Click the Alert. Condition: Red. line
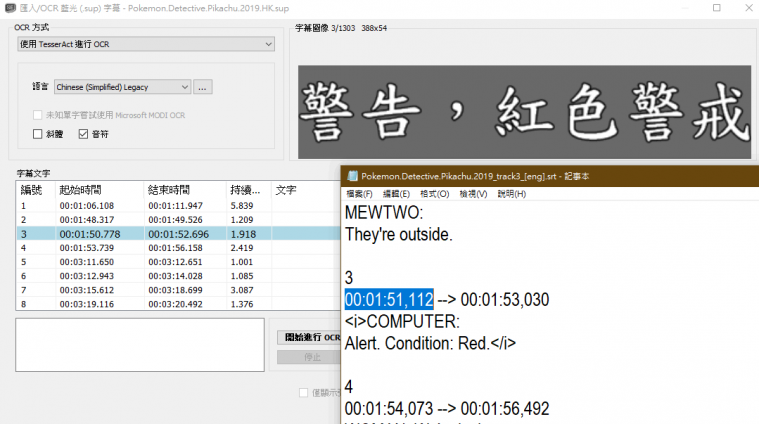 (430, 343)
